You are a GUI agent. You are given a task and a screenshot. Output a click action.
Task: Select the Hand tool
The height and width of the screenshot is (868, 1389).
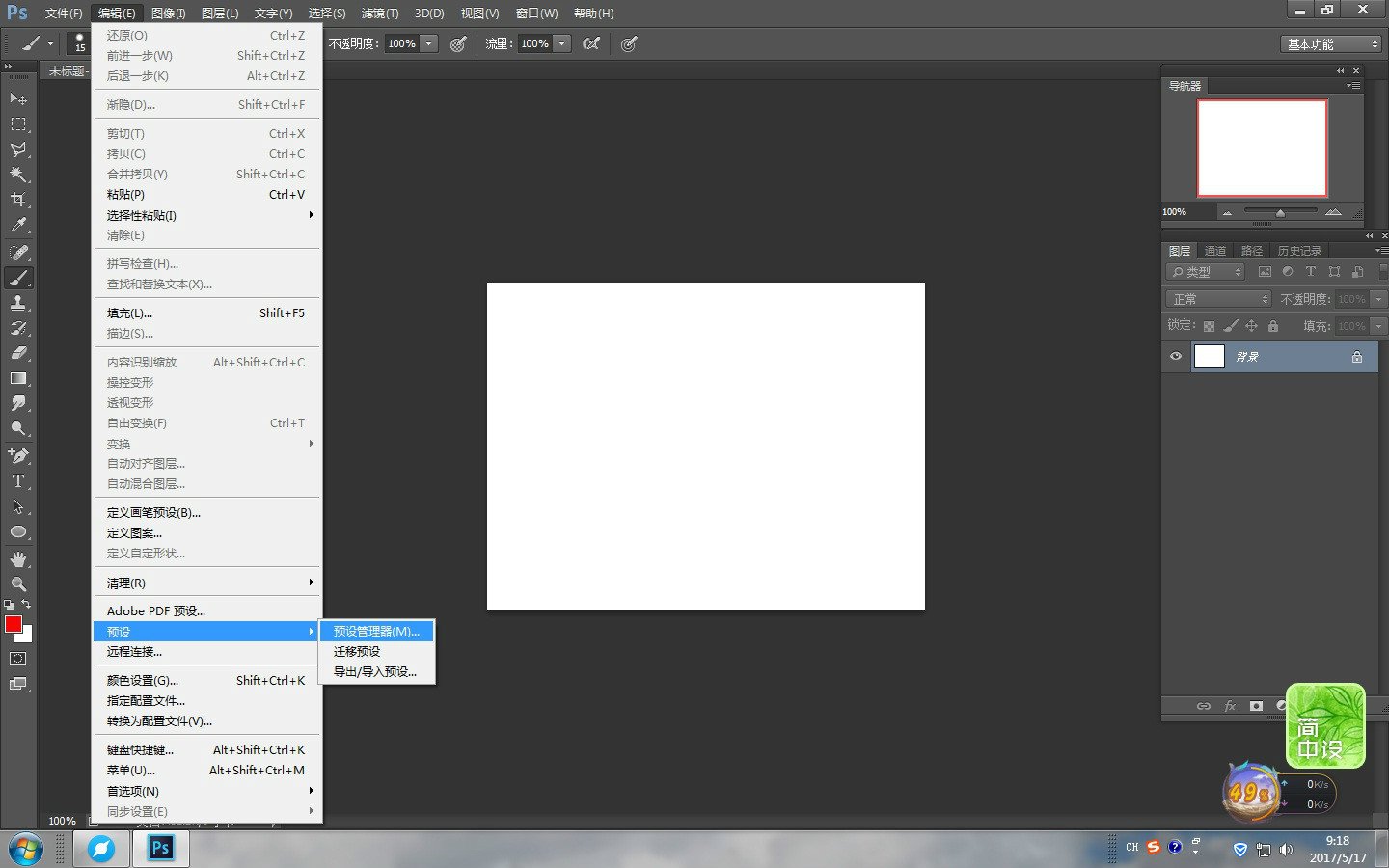[18, 558]
